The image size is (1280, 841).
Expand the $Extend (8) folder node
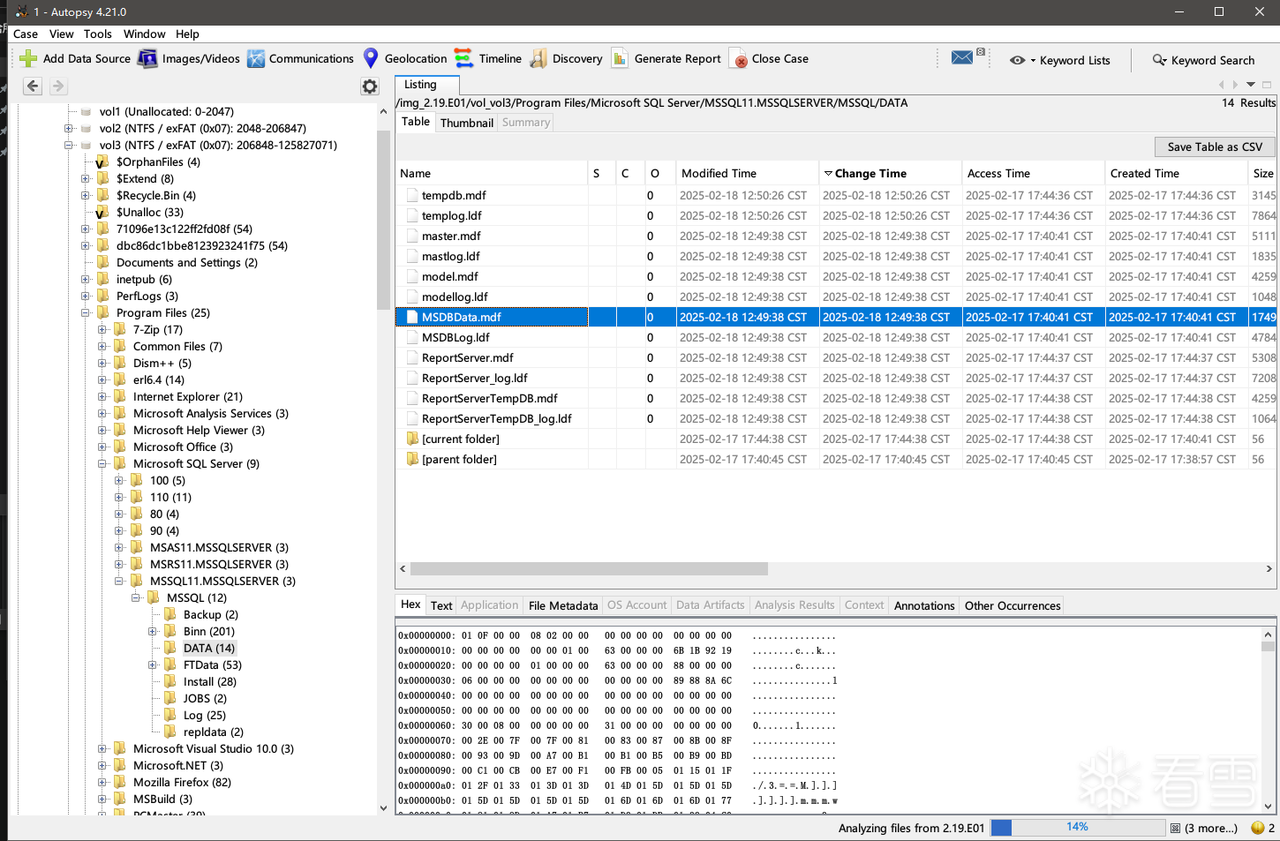click(x=86, y=179)
